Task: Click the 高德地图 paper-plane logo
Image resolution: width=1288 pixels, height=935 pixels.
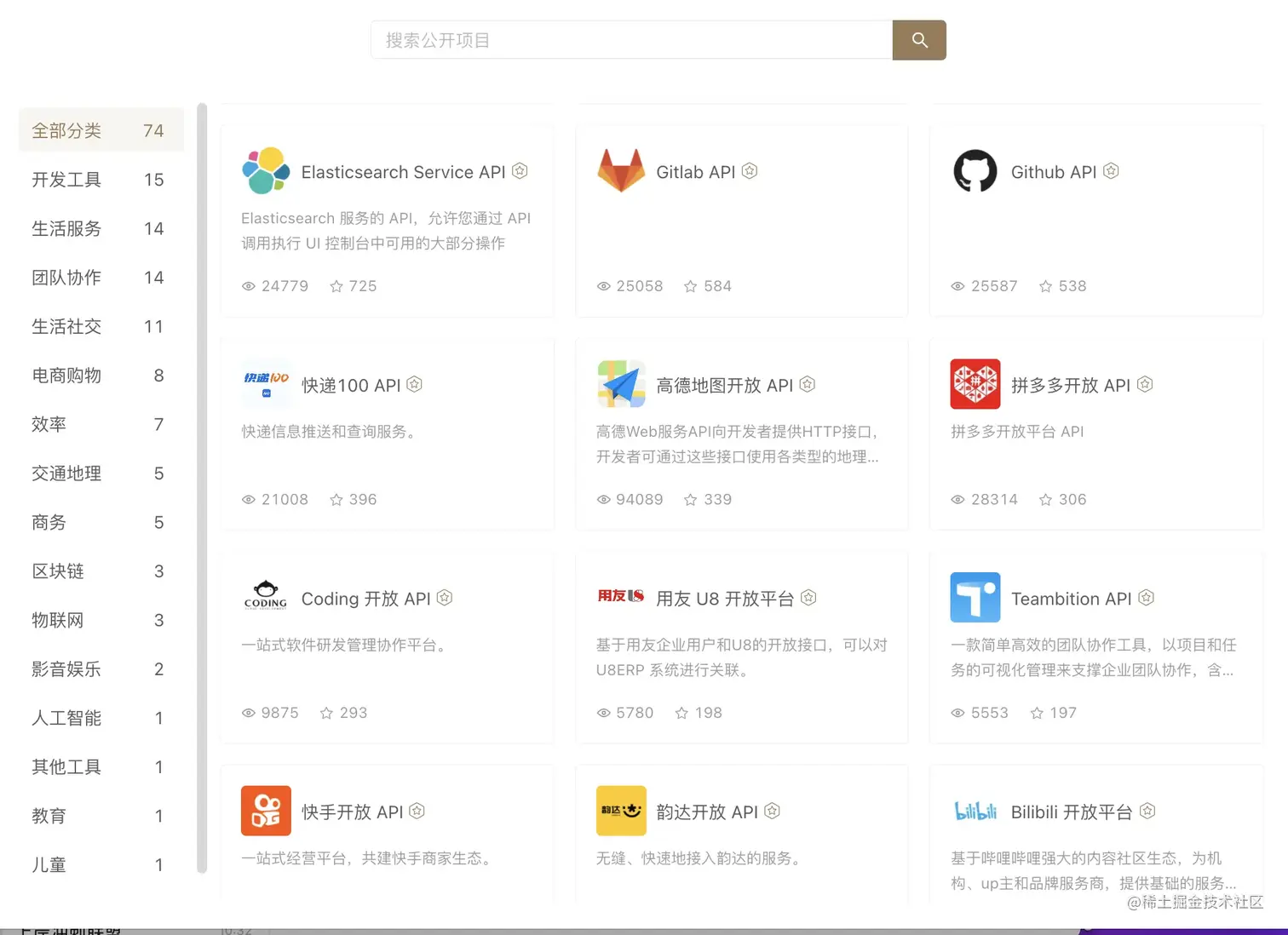Action: tap(621, 384)
